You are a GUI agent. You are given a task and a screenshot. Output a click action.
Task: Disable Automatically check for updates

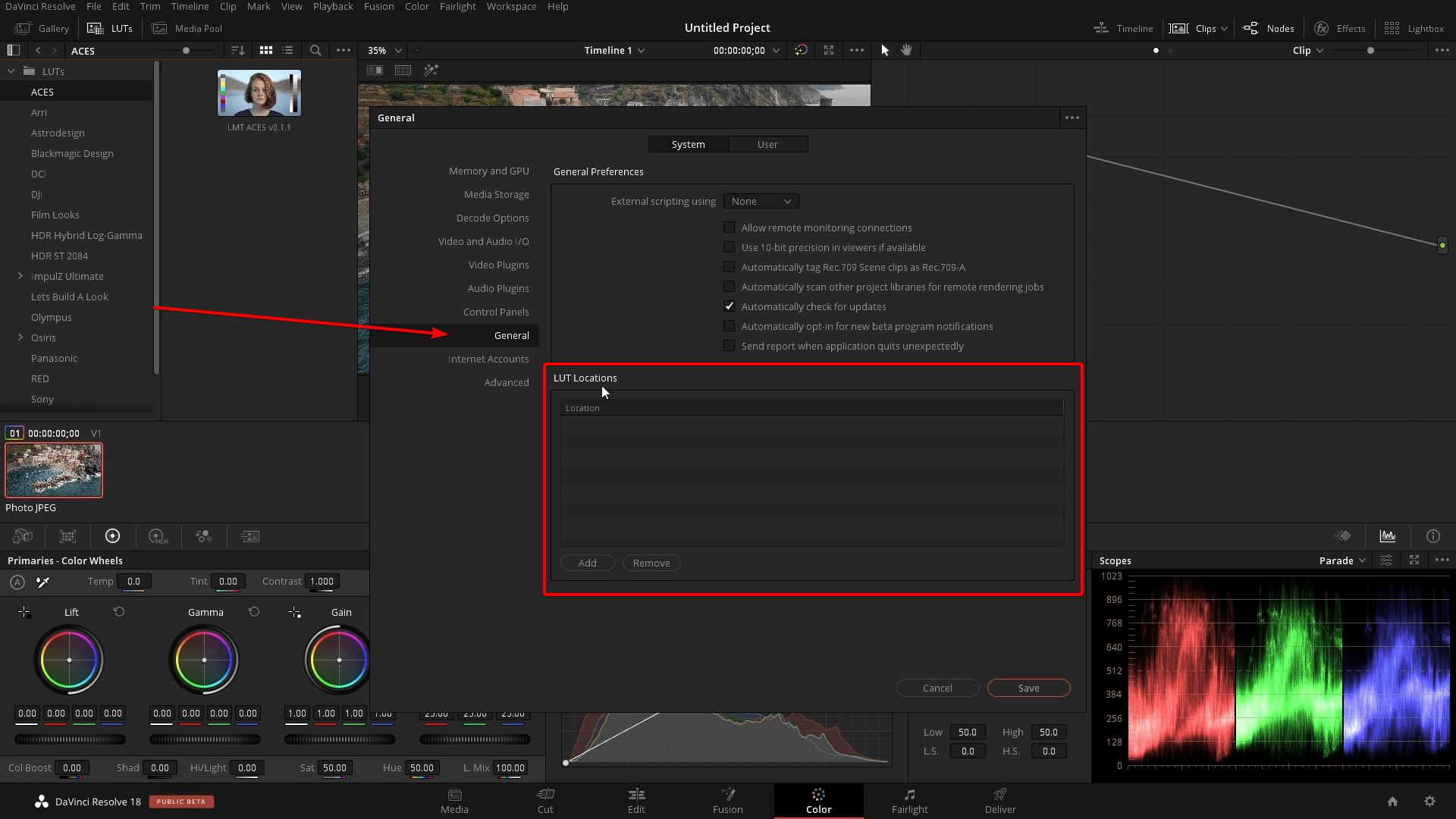pyautogui.click(x=729, y=306)
